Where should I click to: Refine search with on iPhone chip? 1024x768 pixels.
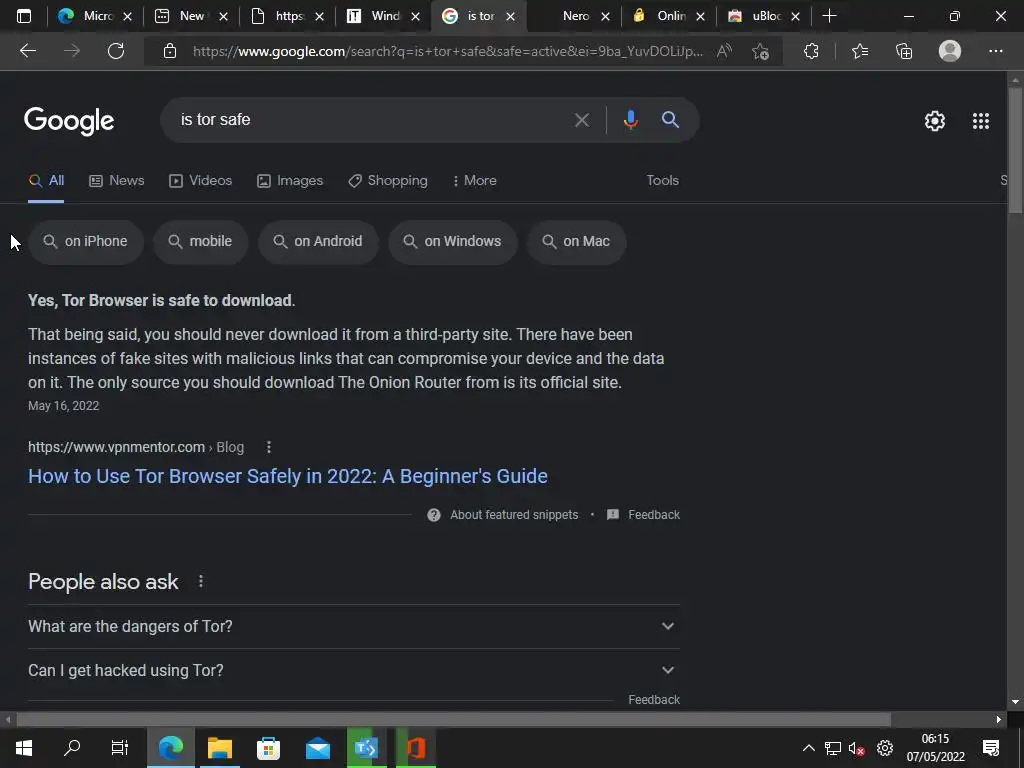pyautogui.click(x=86, y=242)
